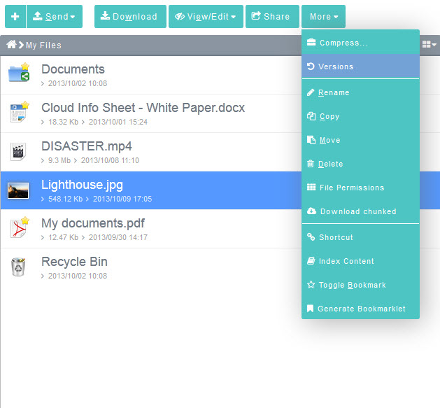The width and height of the screenshot is (440, 408).
Task: Open the Send dropdown
Action: [x=55, y=16]
